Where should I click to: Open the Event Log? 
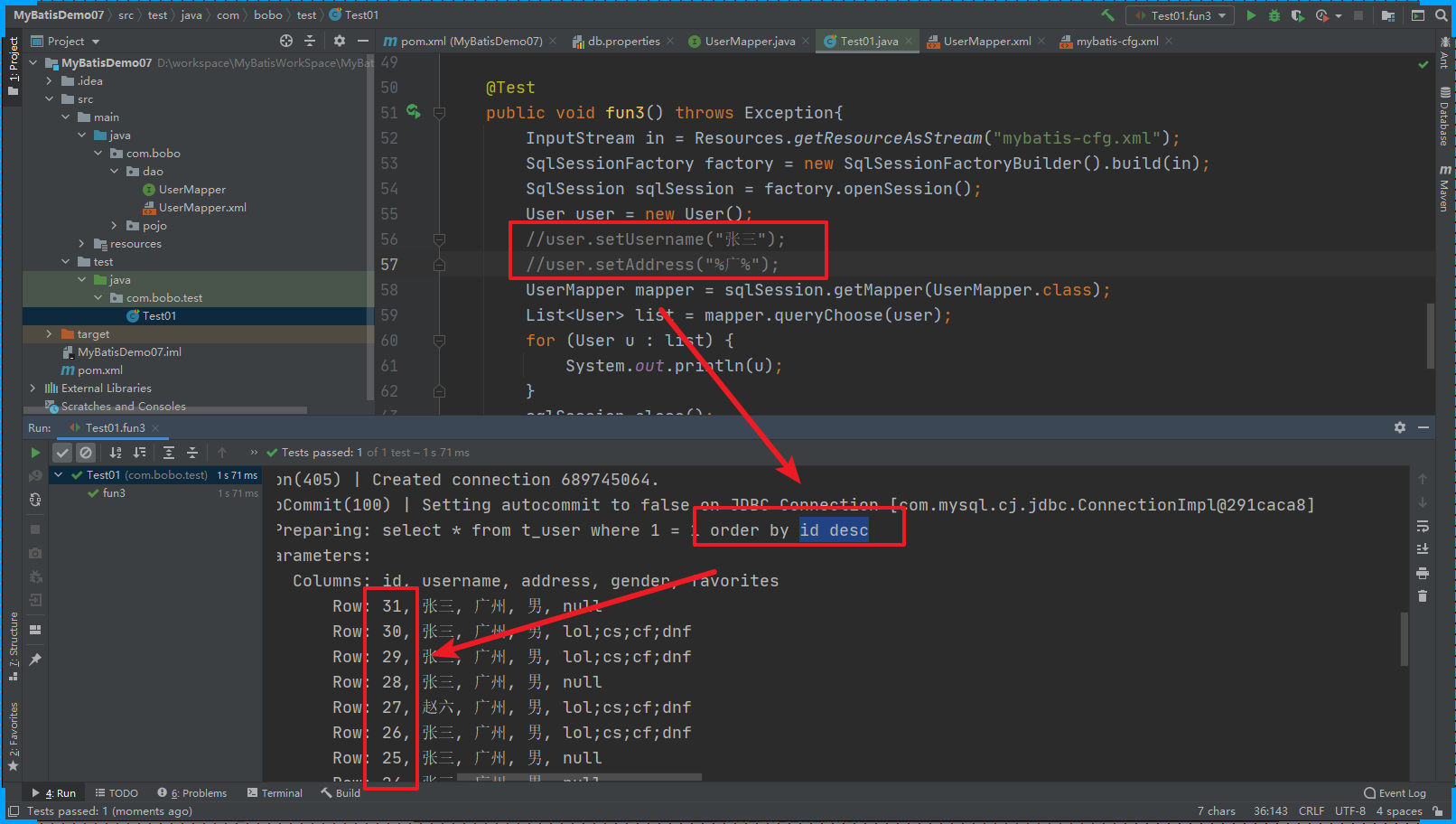[x=1395, y=793]
